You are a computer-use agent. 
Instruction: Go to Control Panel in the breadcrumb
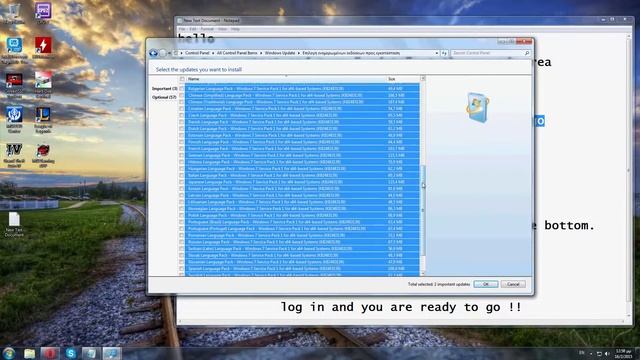coord(197,53)
